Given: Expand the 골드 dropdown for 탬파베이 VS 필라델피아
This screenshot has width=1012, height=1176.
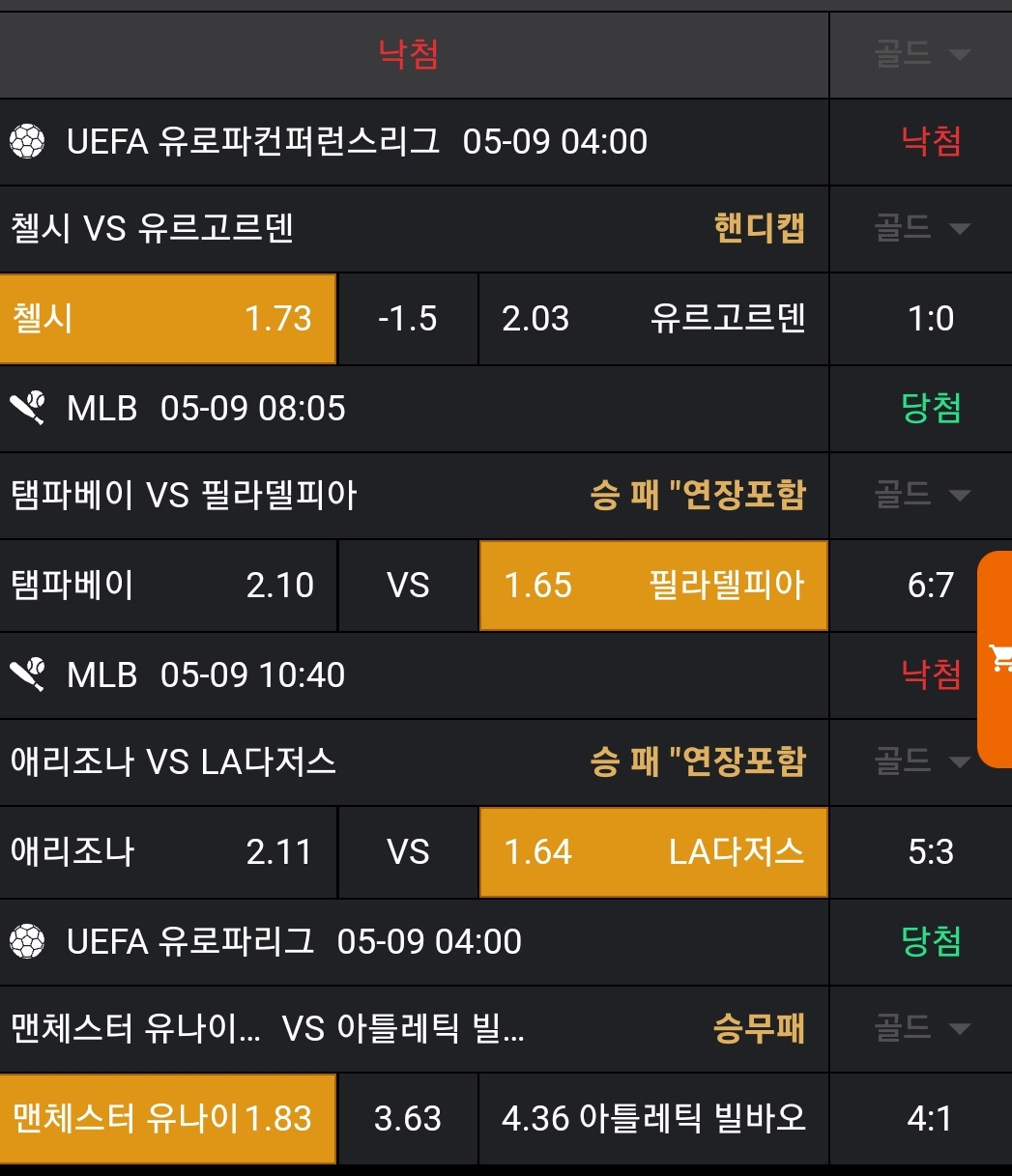Looking at the screenshot, I should click(x=921, y=496).
